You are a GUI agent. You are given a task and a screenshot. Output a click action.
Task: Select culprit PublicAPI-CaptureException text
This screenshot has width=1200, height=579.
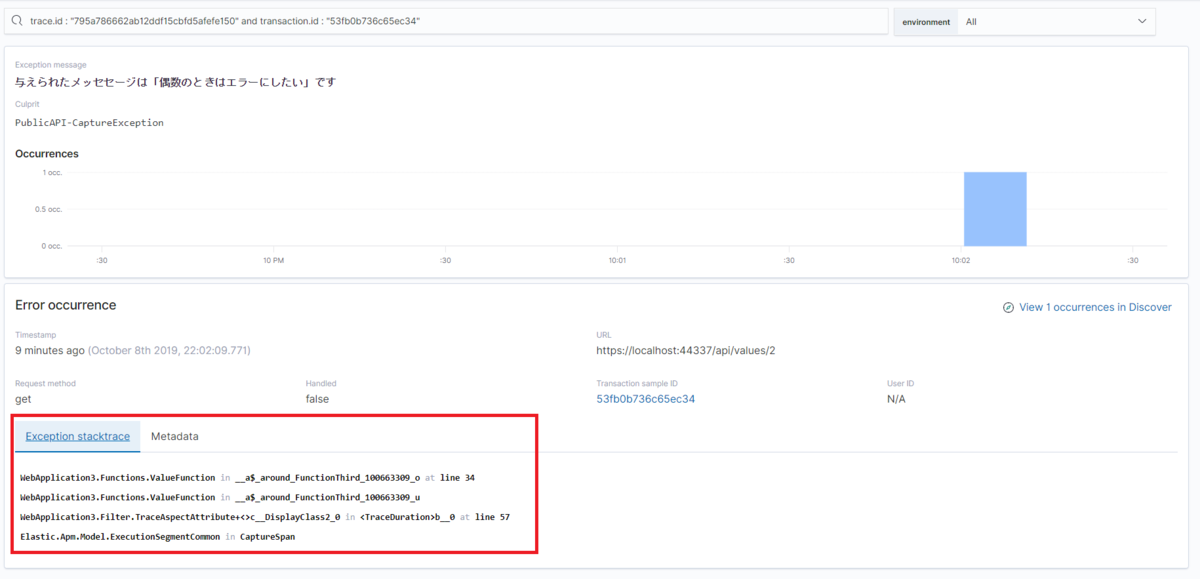pos(89,123)
